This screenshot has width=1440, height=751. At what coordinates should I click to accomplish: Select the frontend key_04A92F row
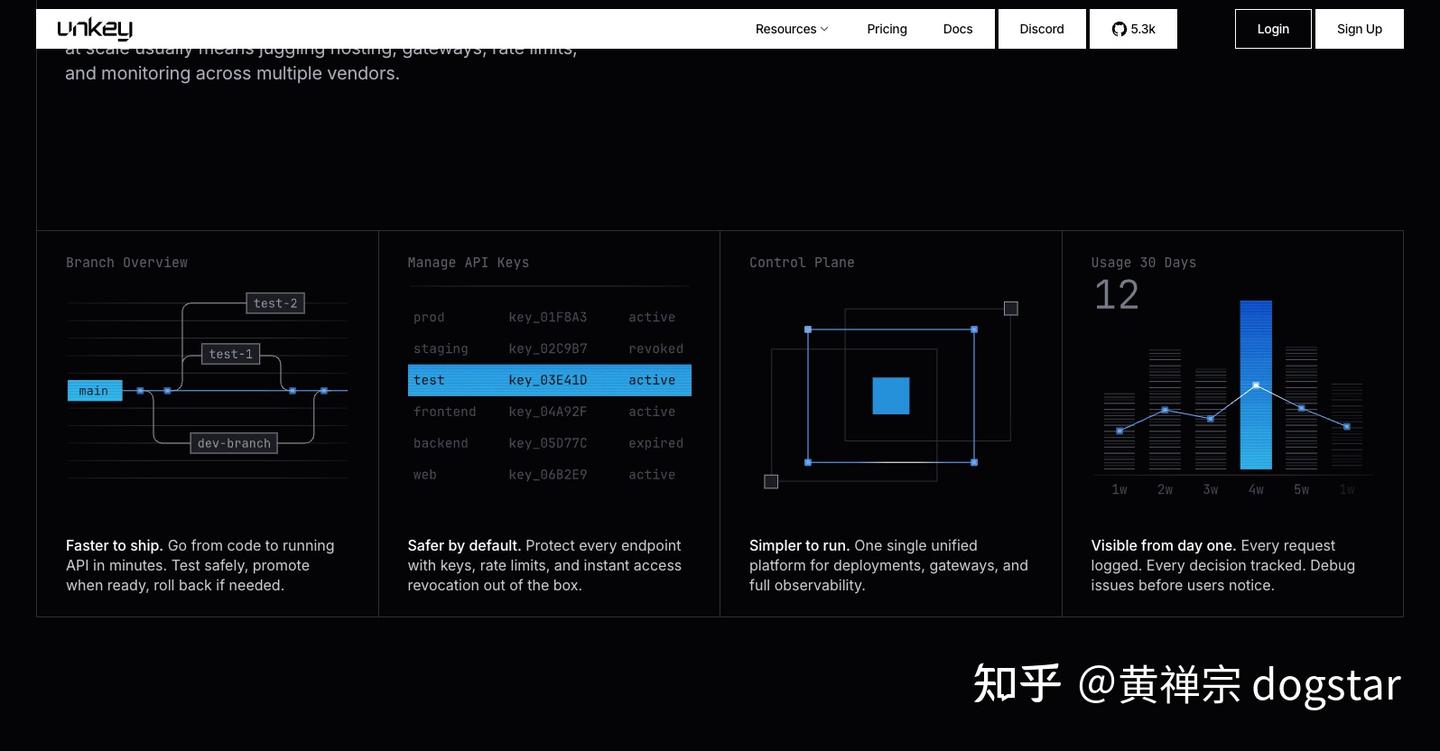[x=549, y=412]
